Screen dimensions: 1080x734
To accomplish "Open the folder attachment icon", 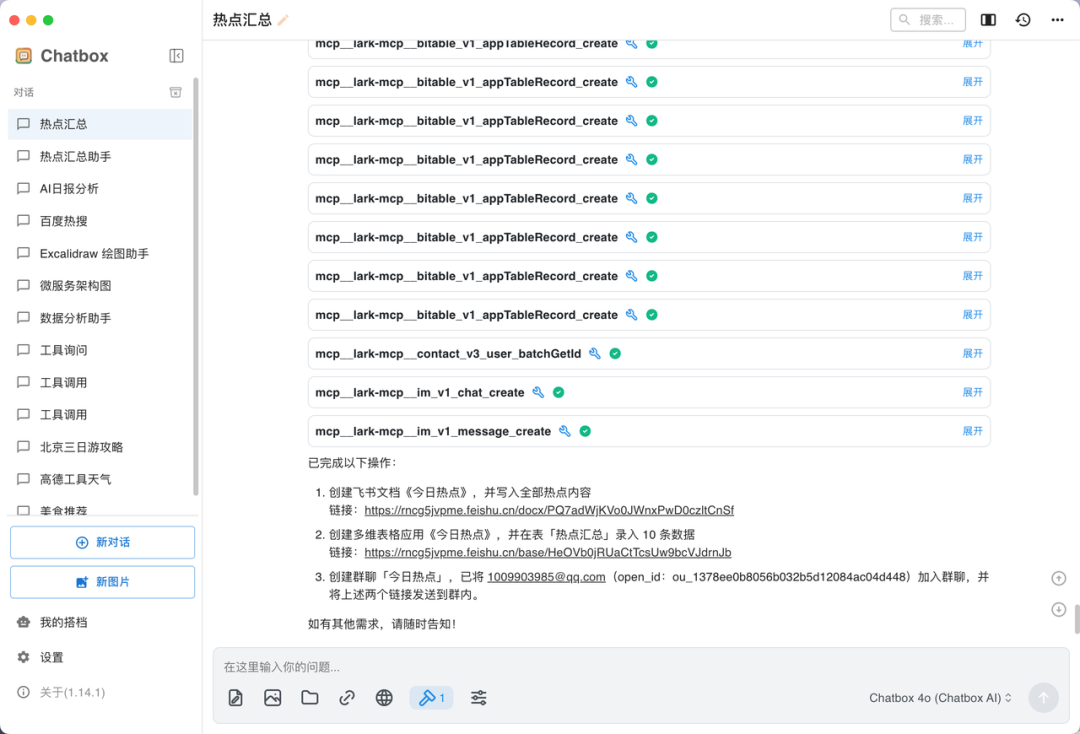I will point(310,697).
